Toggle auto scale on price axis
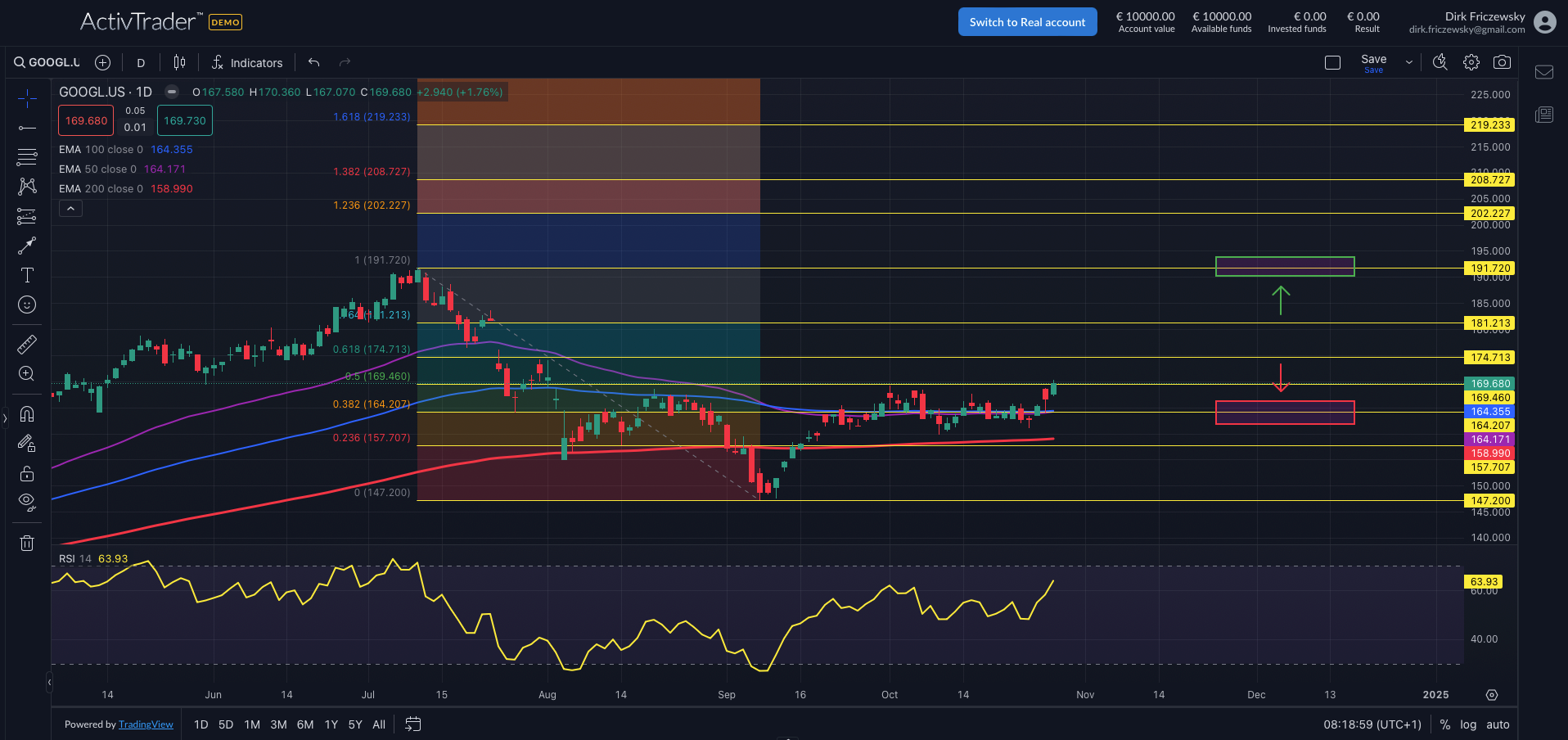This screenshot has width=1568, height=740. click(x=1498, y=724)
